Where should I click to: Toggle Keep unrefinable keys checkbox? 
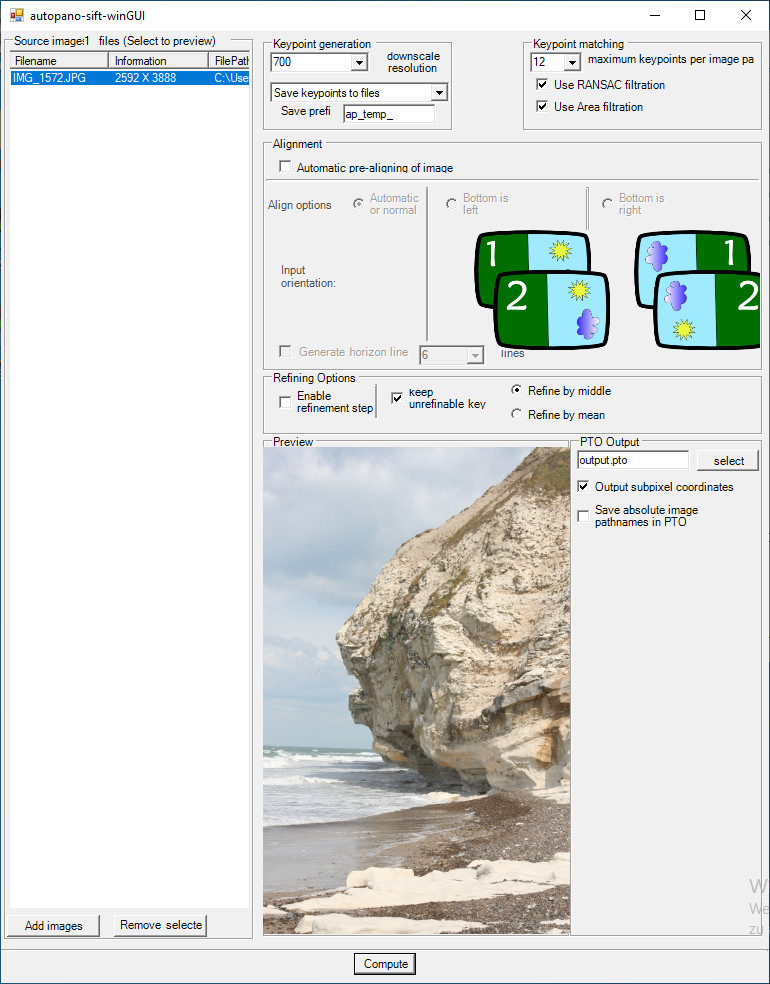pos(397,398)
